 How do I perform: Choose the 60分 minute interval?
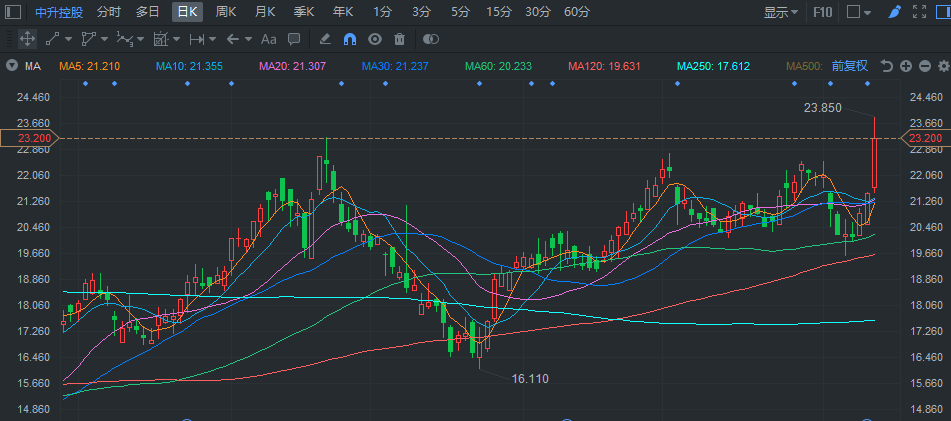coord(576,12)
